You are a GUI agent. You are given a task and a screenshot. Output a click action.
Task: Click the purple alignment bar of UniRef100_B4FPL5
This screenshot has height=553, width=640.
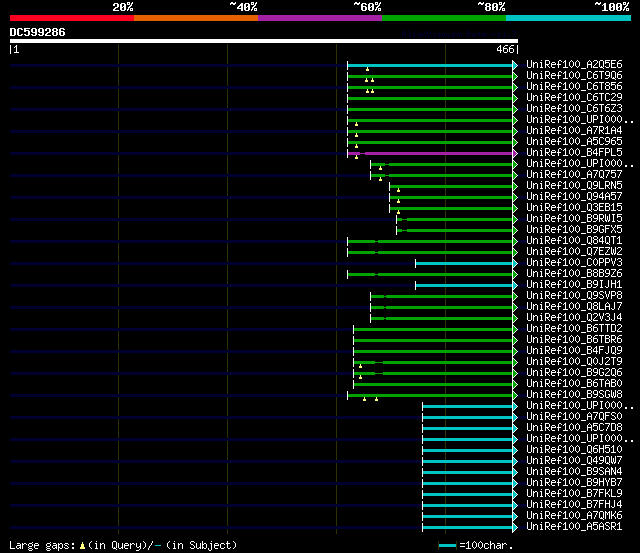430,153
